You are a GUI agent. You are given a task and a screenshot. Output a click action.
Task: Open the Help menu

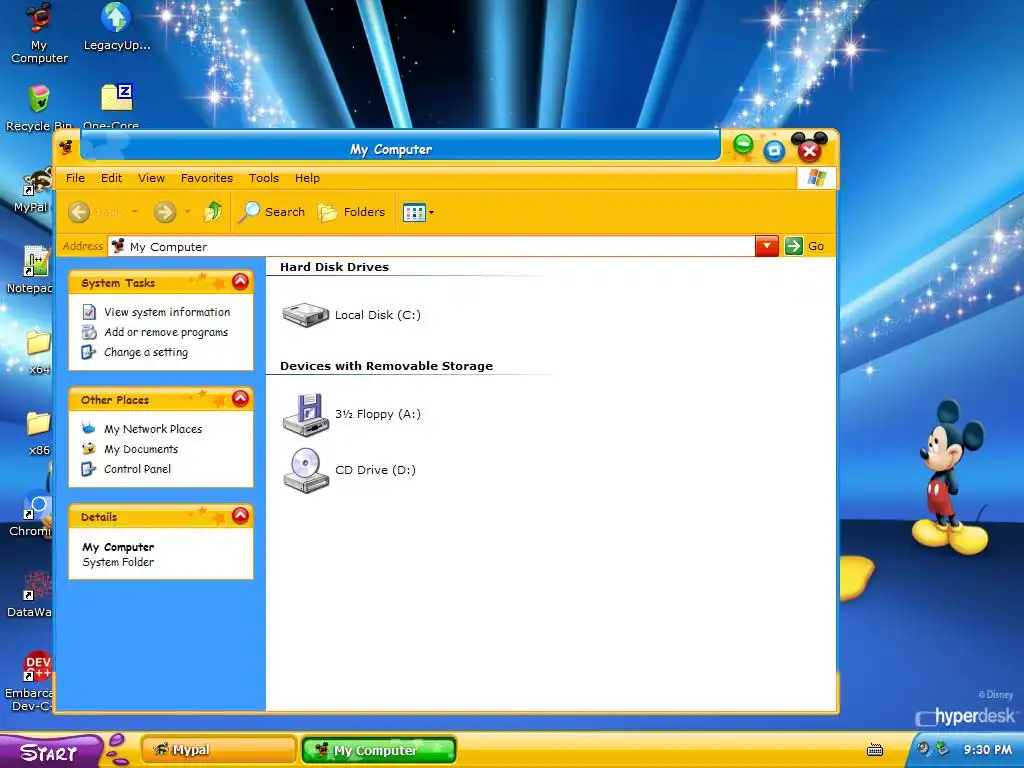coord(307,178)
